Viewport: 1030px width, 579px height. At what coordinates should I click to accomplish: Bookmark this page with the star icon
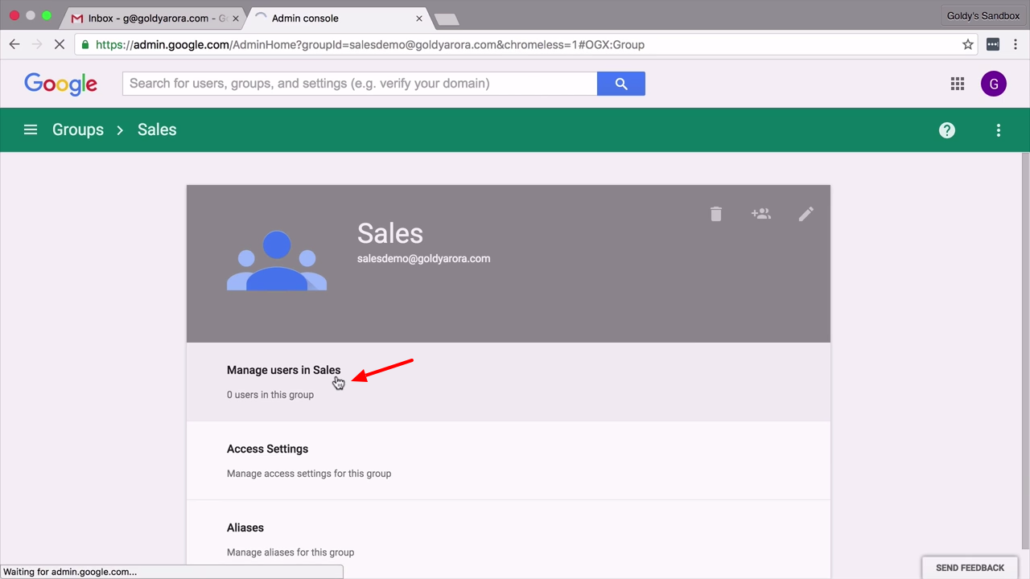pos(968,45)
